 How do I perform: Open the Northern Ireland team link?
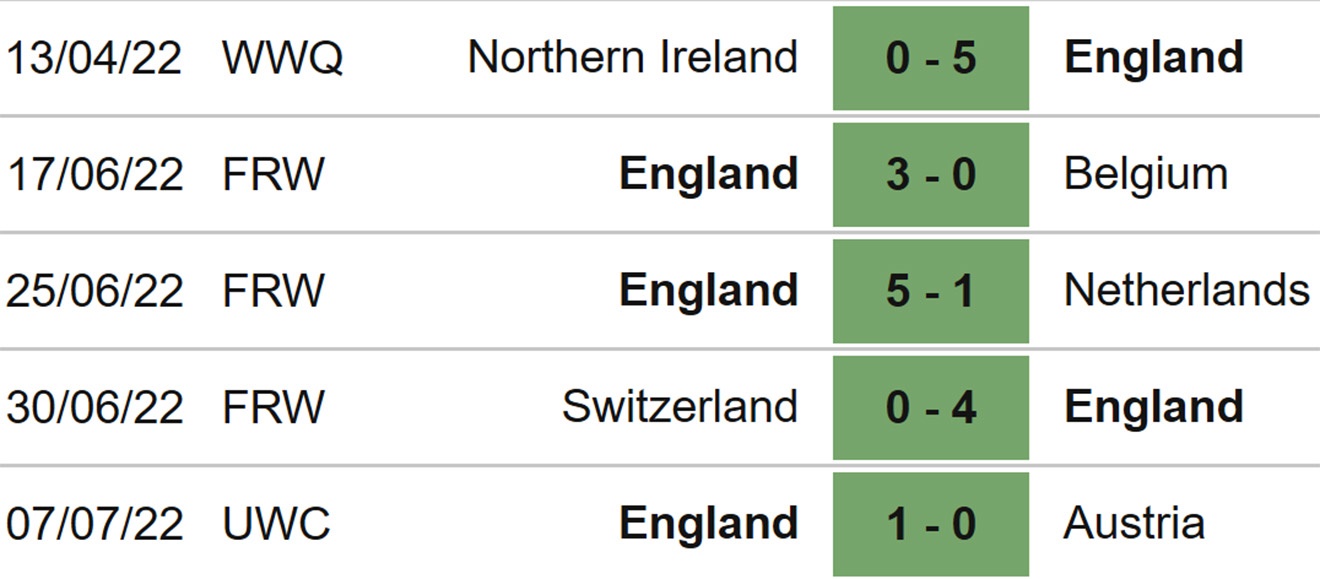click(633, 57)
